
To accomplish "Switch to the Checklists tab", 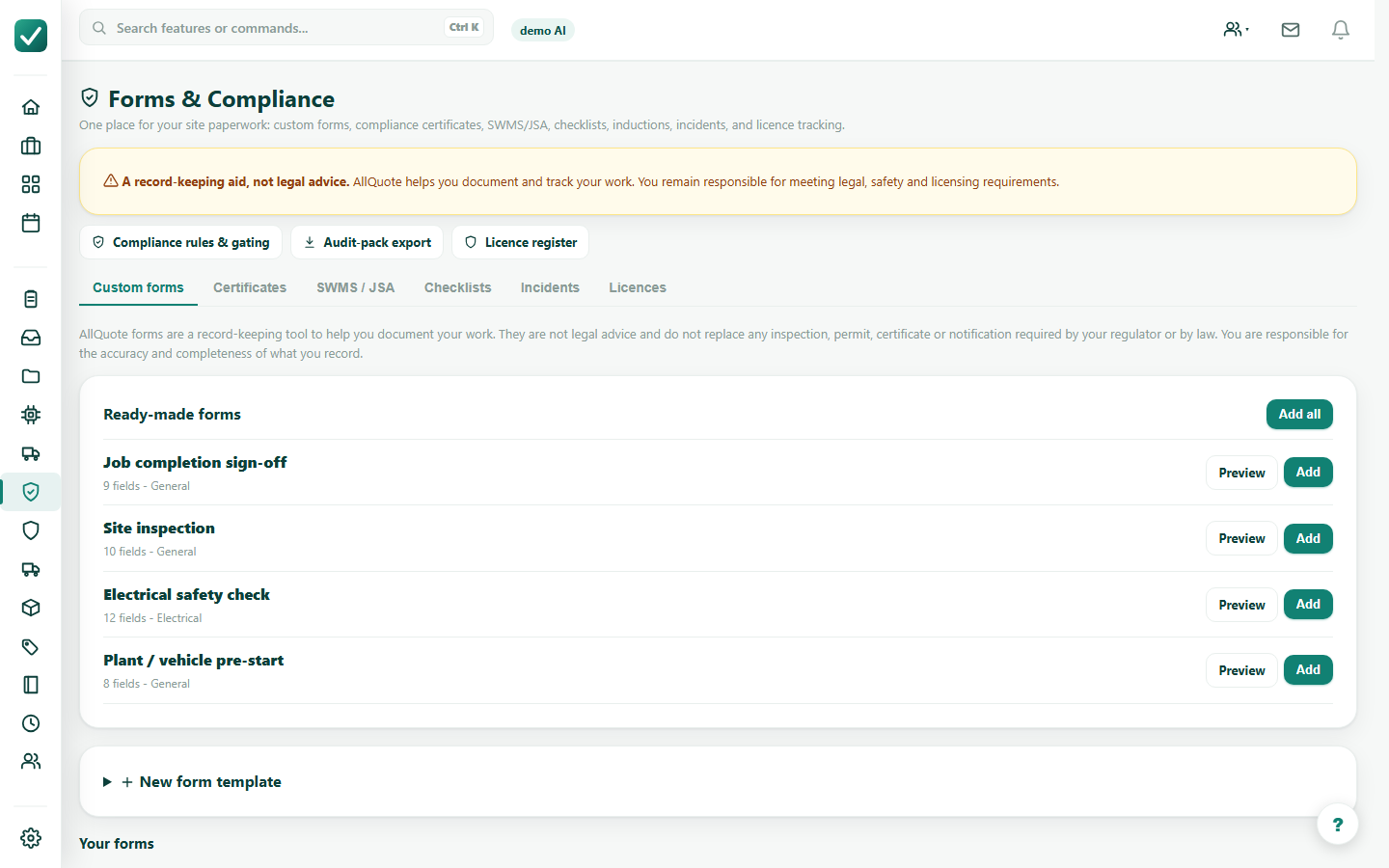I will pos(458,287).
